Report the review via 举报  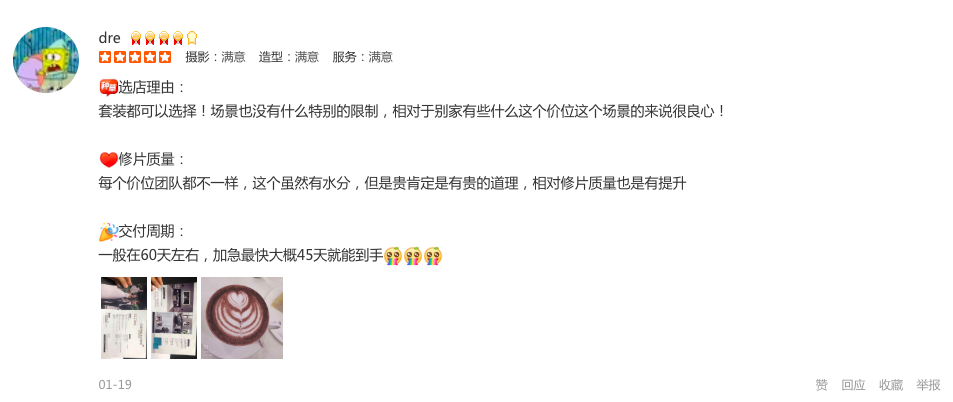pos(929,385)
